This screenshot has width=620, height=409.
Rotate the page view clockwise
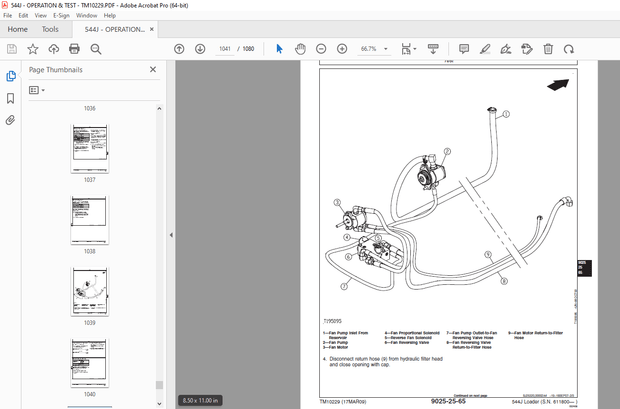tap(569, 49)
